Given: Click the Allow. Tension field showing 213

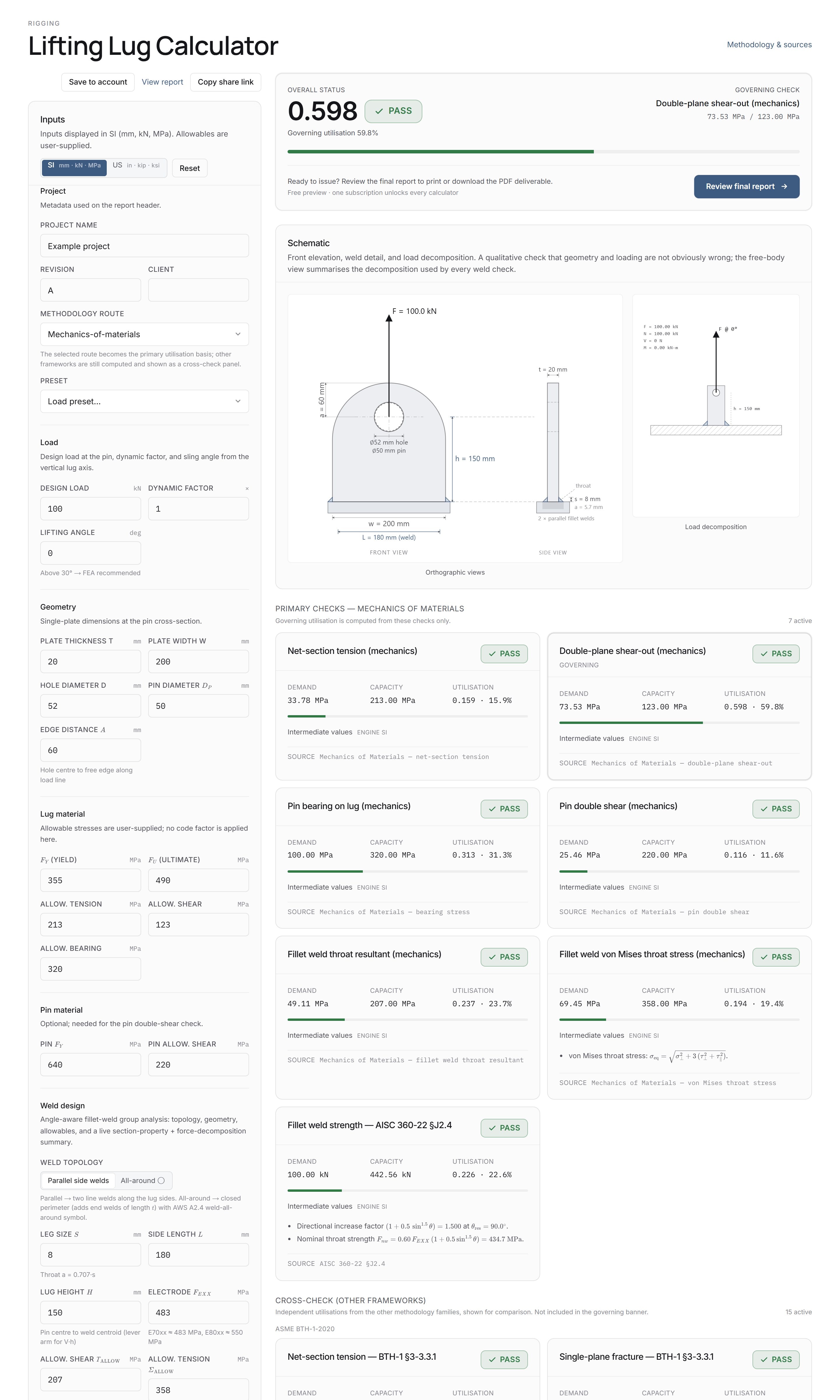Looking at the screenshot, I should 91,925.
